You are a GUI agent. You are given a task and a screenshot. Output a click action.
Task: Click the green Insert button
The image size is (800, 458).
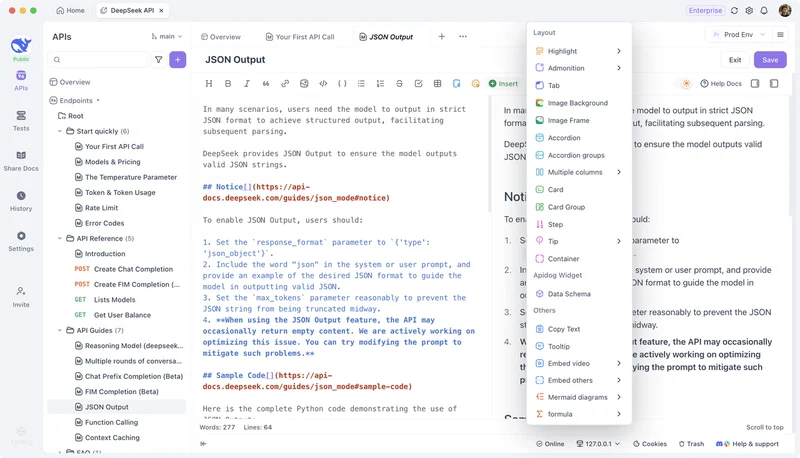[x=503, y=84]
